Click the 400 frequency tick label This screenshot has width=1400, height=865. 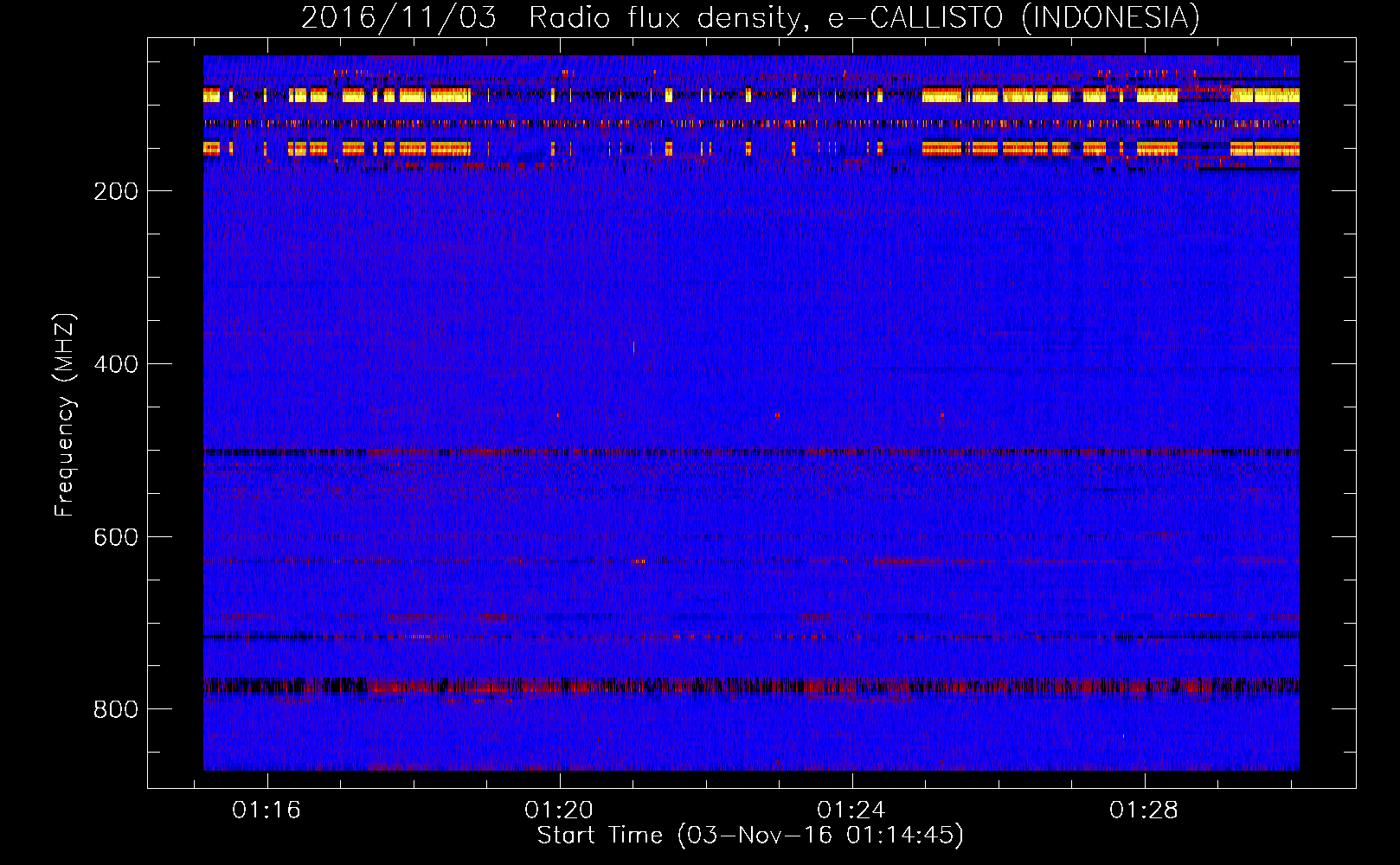[116, 364]
